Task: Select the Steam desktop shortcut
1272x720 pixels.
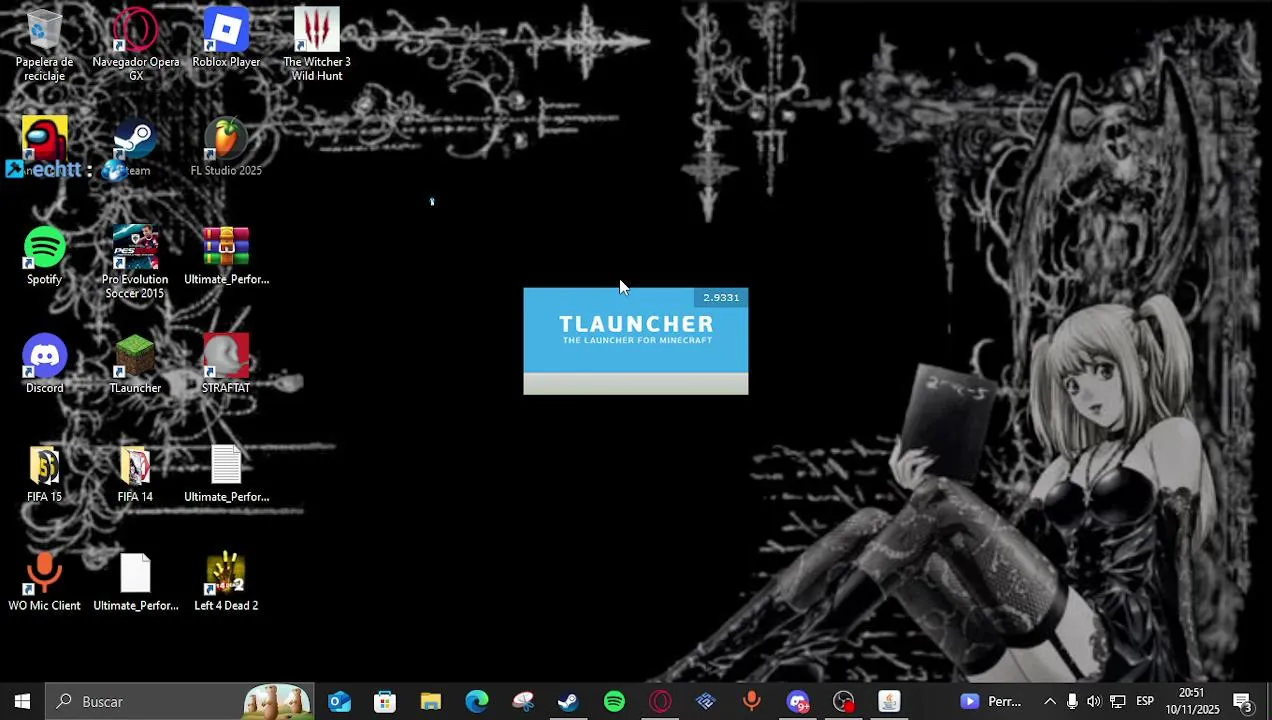Action: tap(135, 146)
